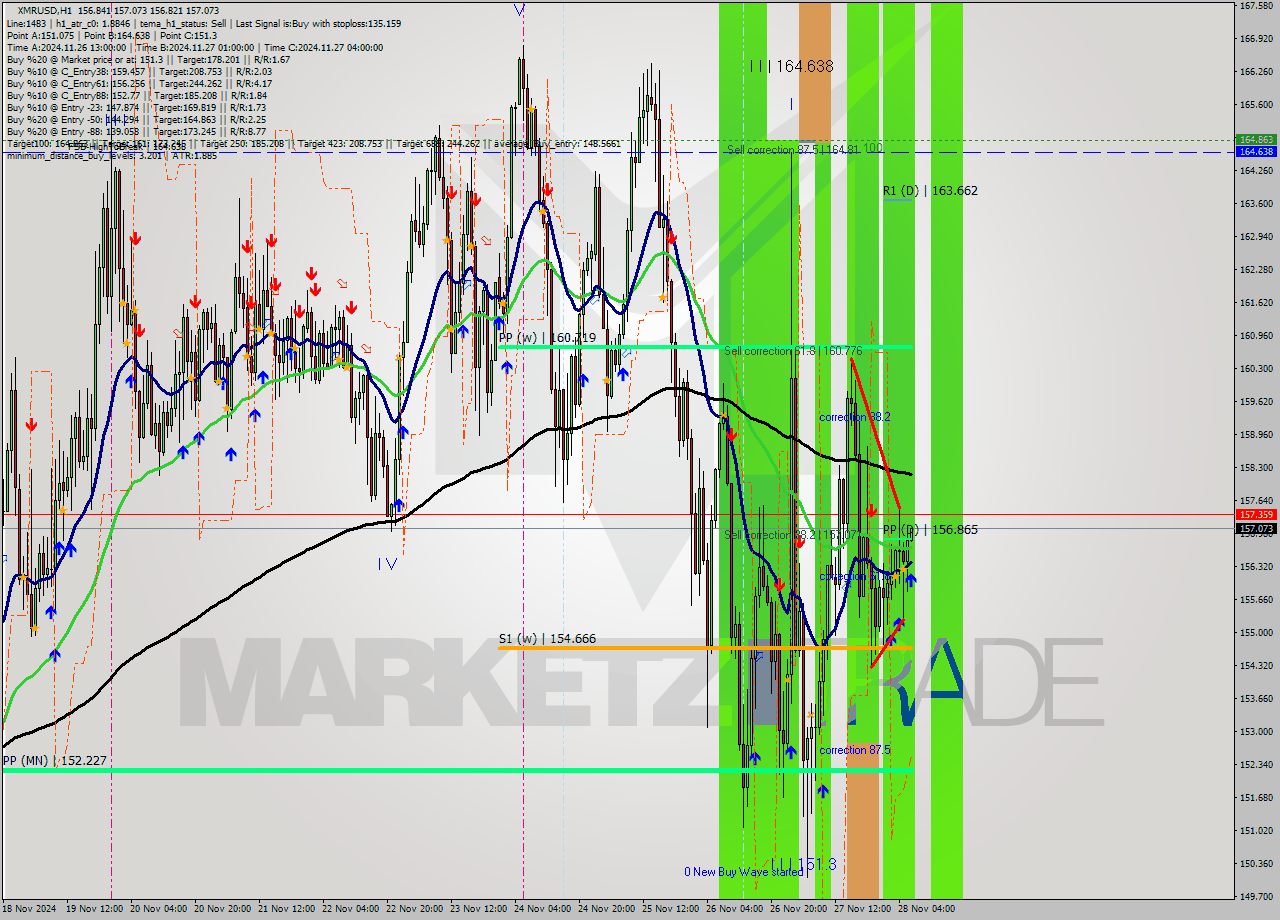Click the 151.680 value on price axis
The image size is (1280, 920).
1255,798
